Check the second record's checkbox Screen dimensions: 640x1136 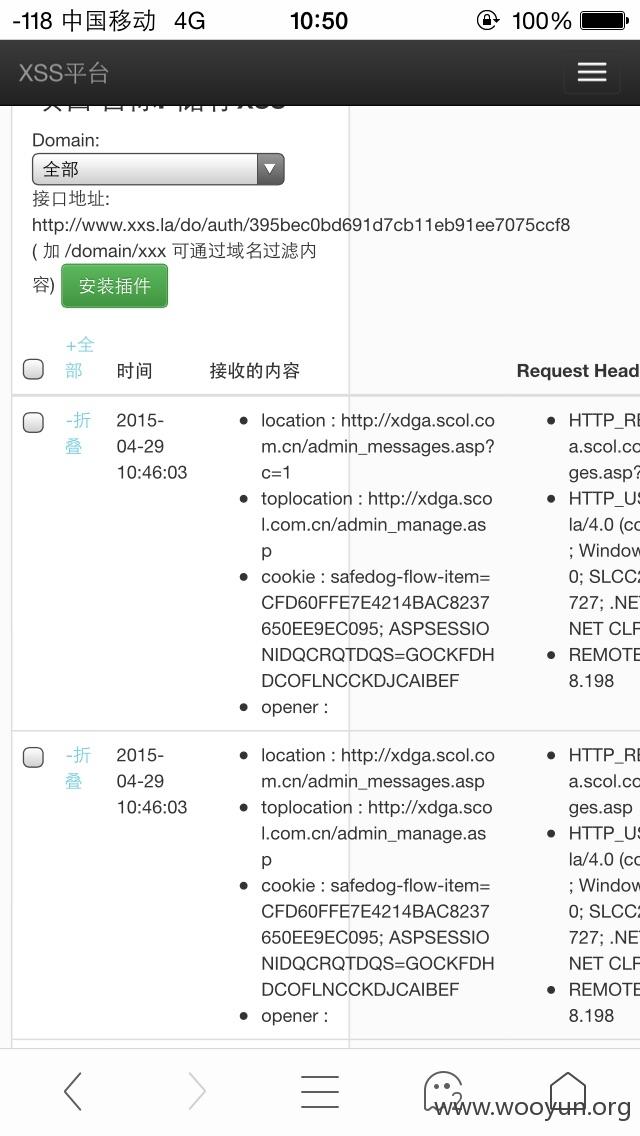(33, 757)
